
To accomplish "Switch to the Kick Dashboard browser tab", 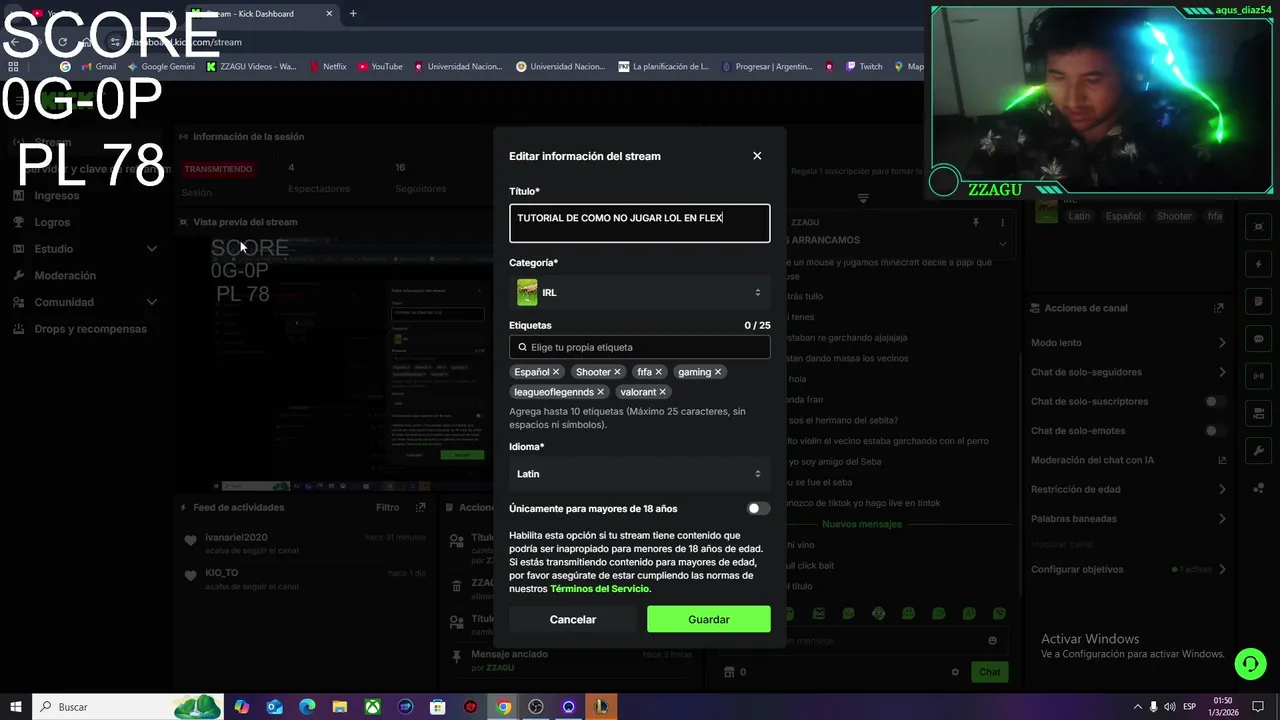I will [x=260, y=14].
